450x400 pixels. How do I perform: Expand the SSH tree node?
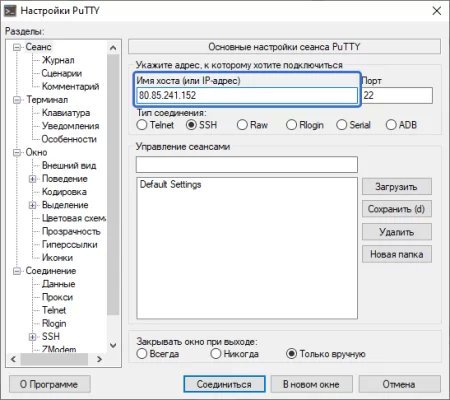(32, 337)
